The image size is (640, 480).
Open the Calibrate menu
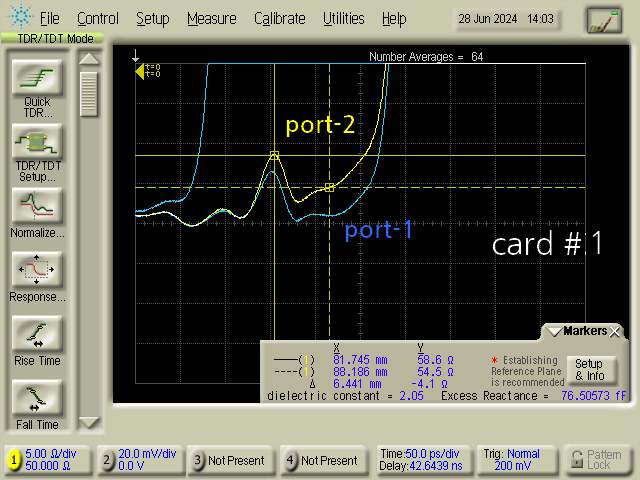280,19
